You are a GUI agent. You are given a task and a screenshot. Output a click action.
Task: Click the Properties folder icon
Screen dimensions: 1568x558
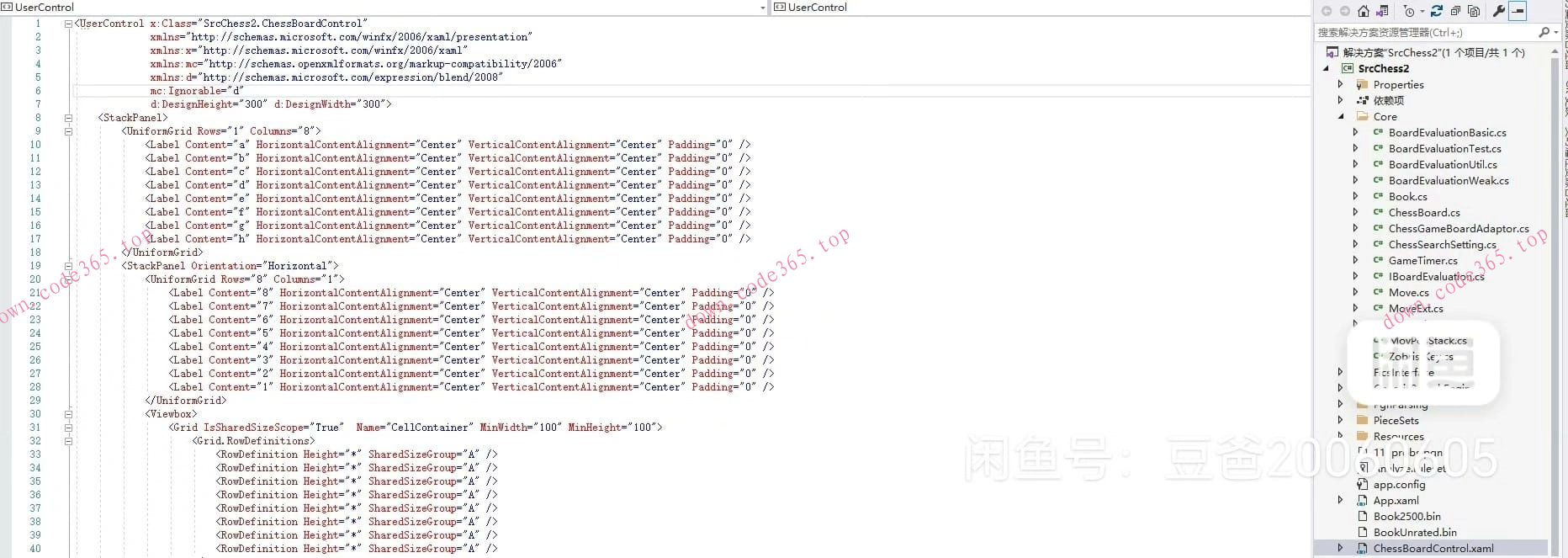point(1363,84)
